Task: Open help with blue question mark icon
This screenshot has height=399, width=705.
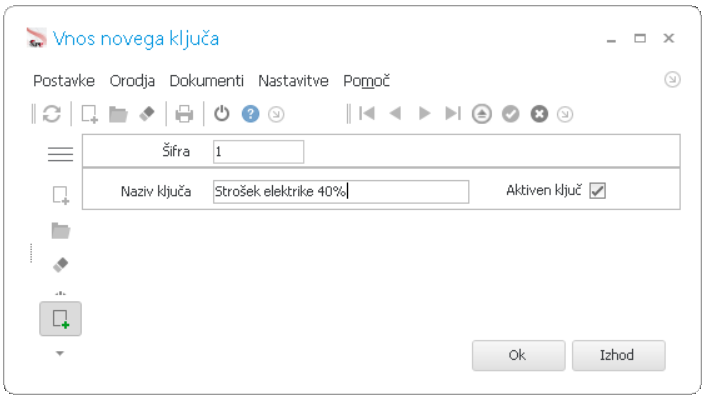Action: [250, 114]
